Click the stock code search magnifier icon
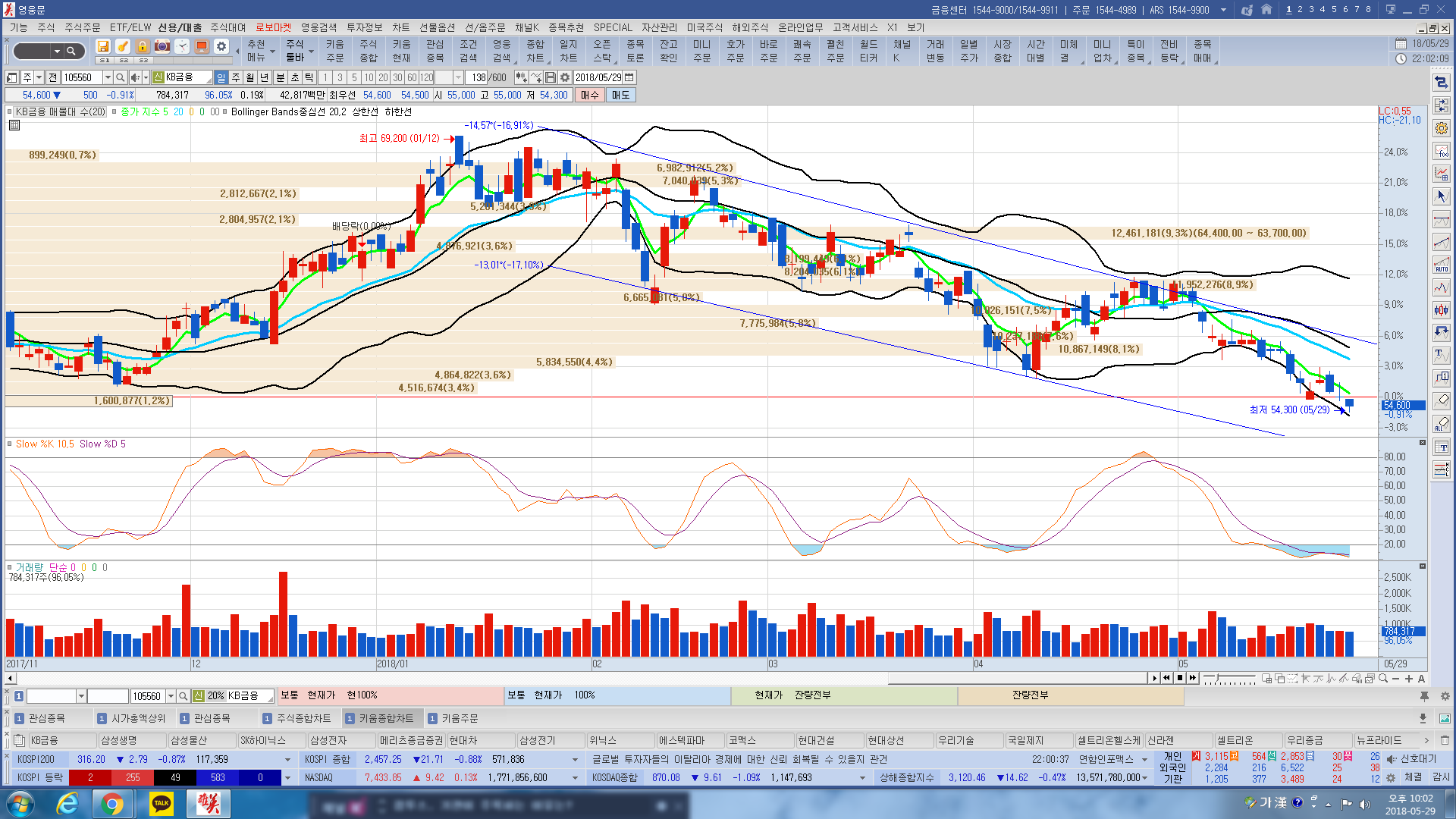The image size is (1456, 819). 120,77
